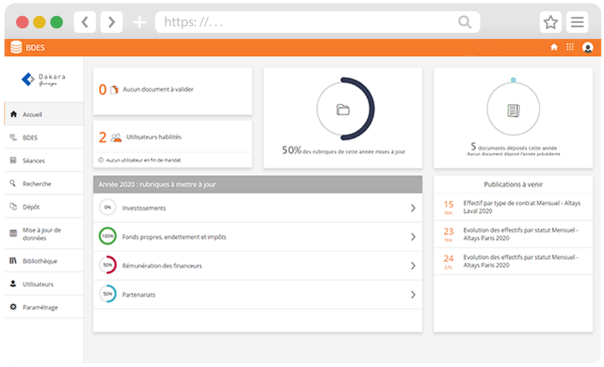Click the 100% green progress circle
Image resolution: width=604 pixels, height=367 pixels.
107,236
